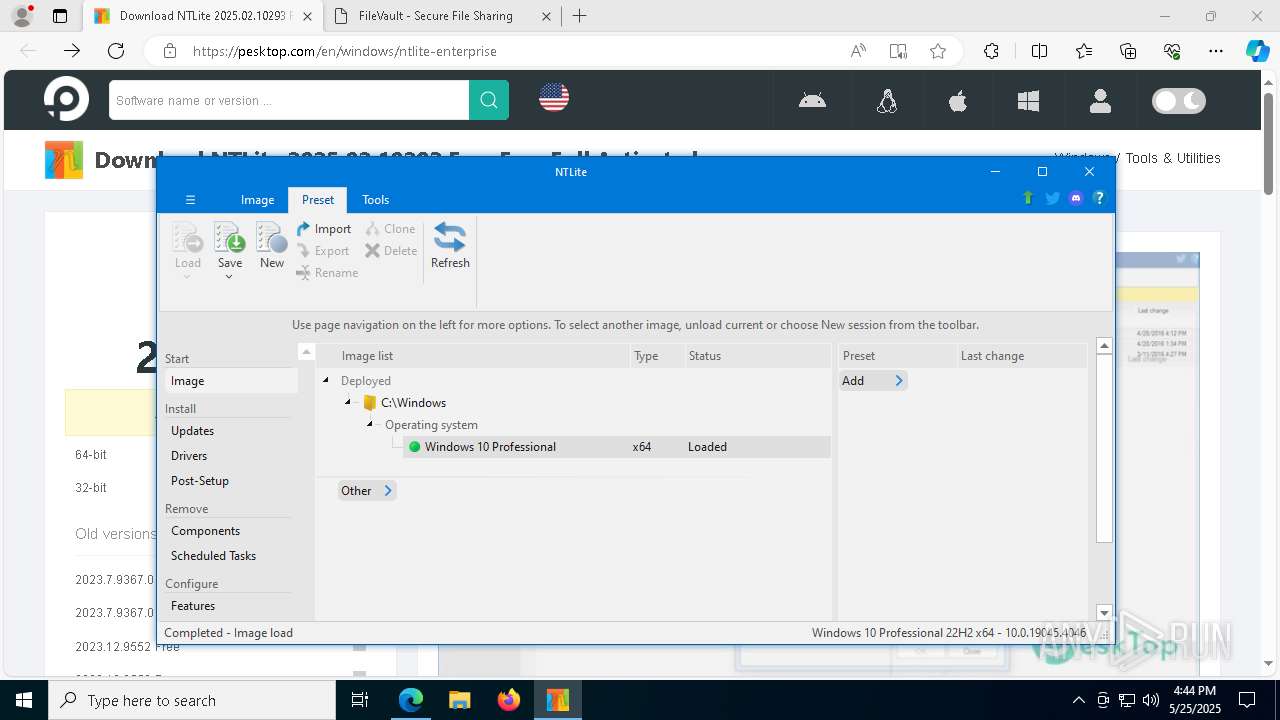Open the NTLite Discord icon link
Image resolution: width=1280 pixels, height=720 pixels.
pyautogui.click(x=1076, y=198)
